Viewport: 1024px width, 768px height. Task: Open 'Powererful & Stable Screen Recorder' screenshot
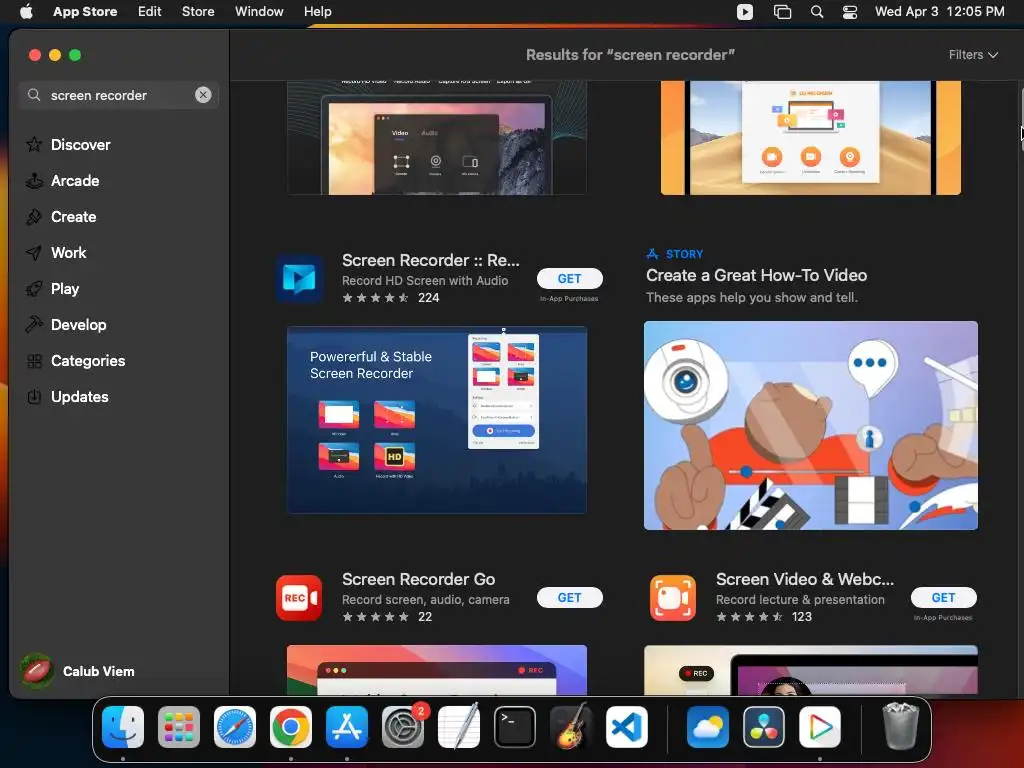pos(437,420)
